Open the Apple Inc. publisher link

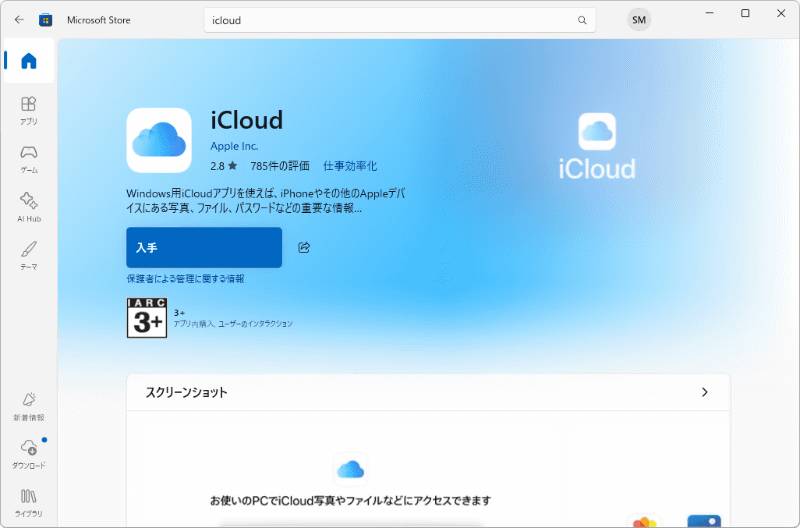[x=234, y=146]
